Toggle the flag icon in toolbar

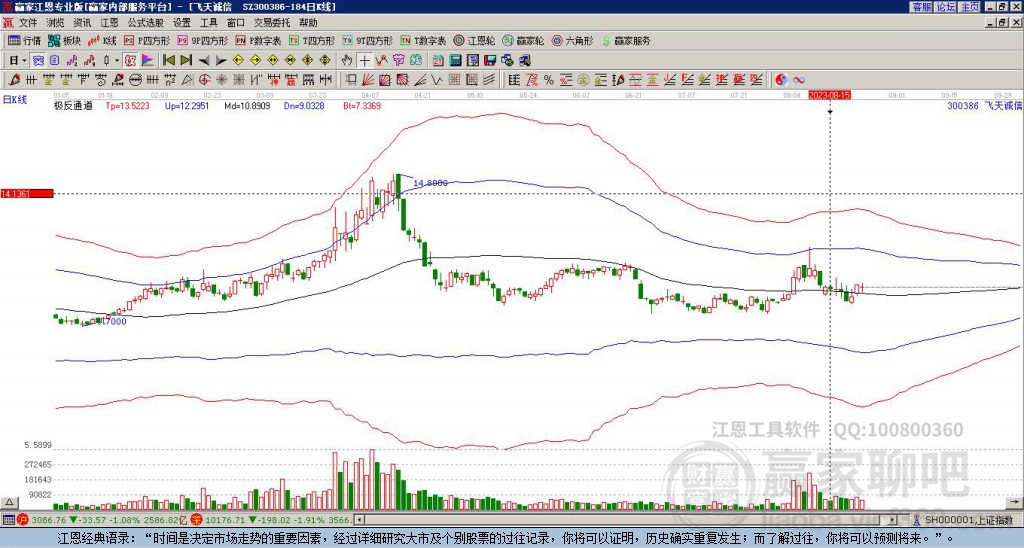[x=148, y=61]
